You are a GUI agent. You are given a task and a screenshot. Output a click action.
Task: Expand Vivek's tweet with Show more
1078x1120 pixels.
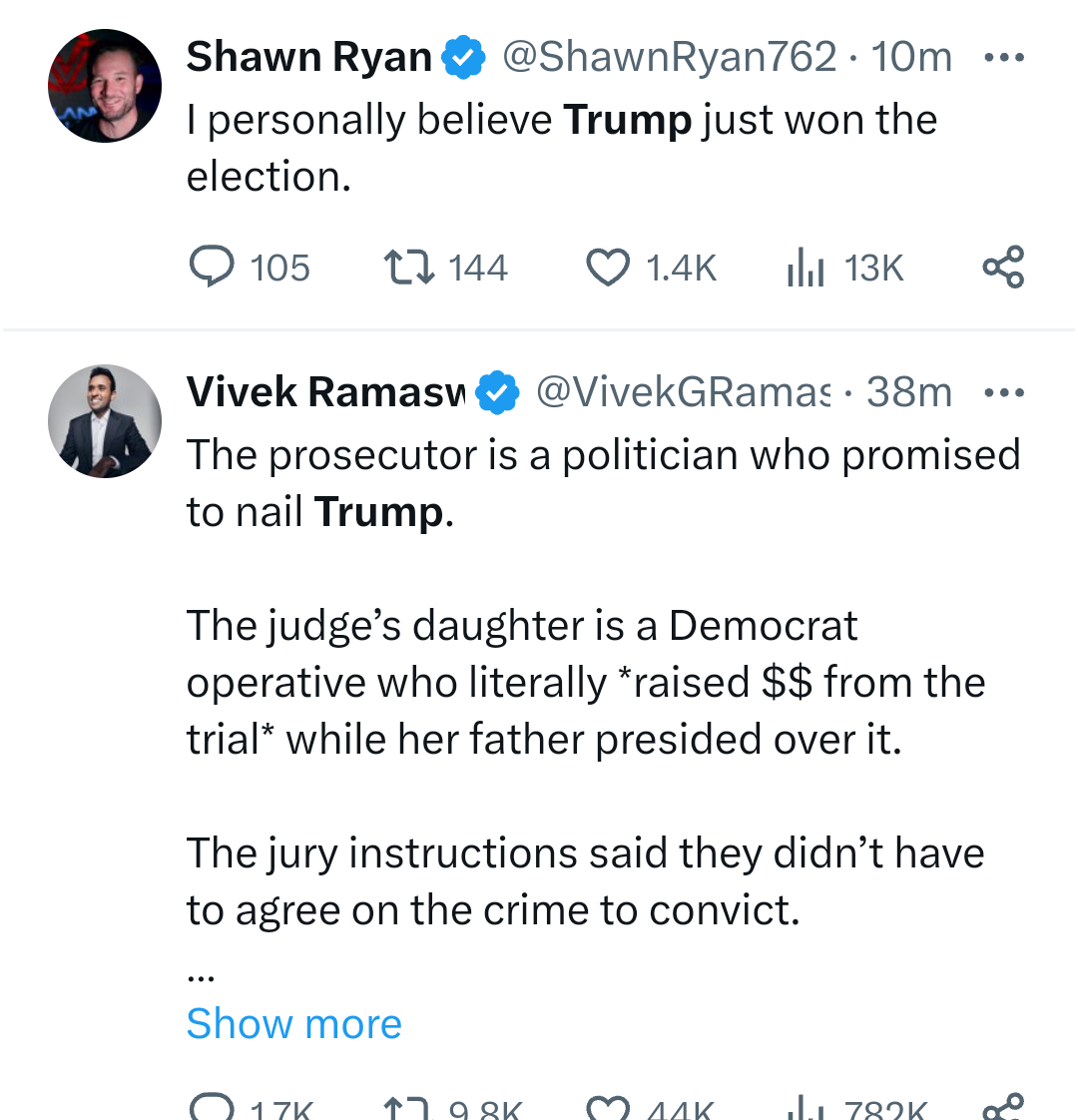293,1023
